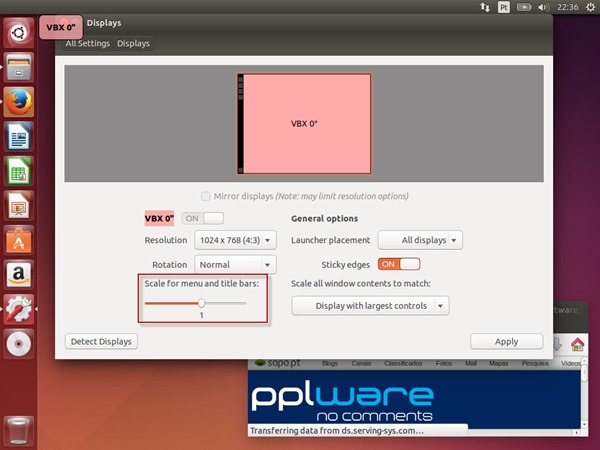Select the VBX 0" monitor preview
This screenshot has height=450, width=600.
tap(304, 124)
